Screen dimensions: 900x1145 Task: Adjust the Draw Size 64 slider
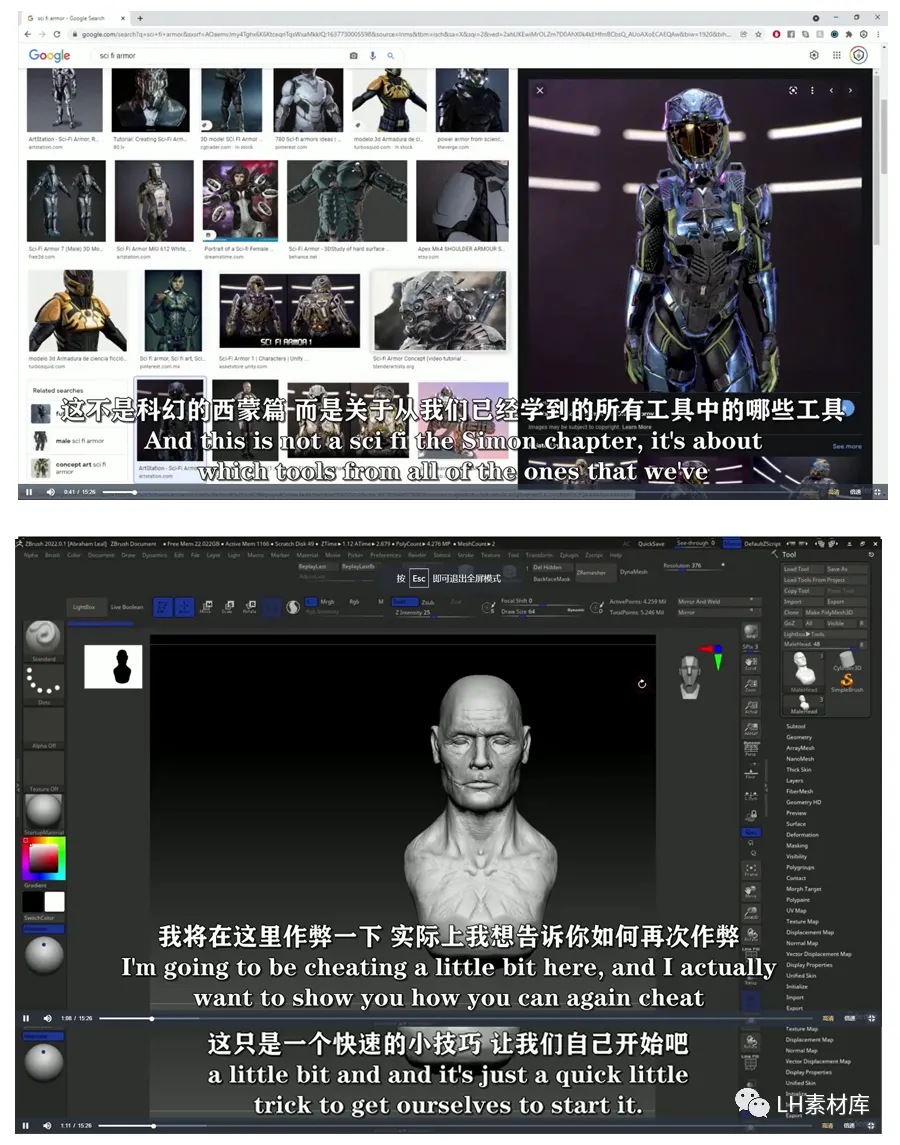[541, 611]
